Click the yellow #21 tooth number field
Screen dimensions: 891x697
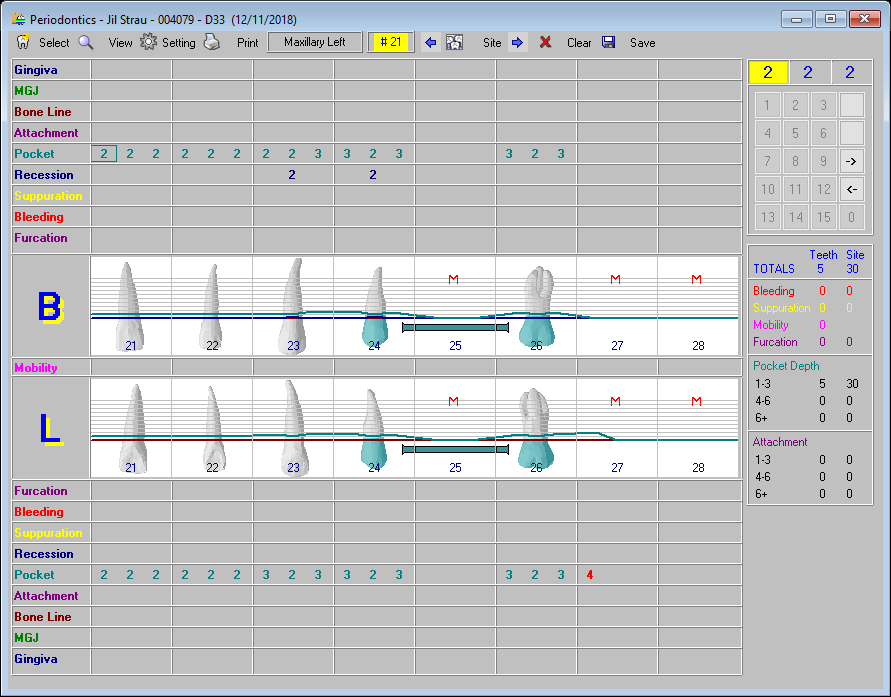[390, 42]
